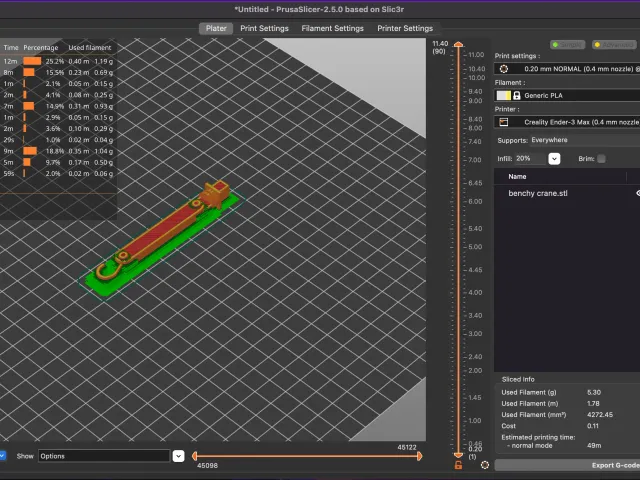The width and height of the screenshot is (640, 480).
Task: Open the Printer Settings tab
Action: click(405, 28)
